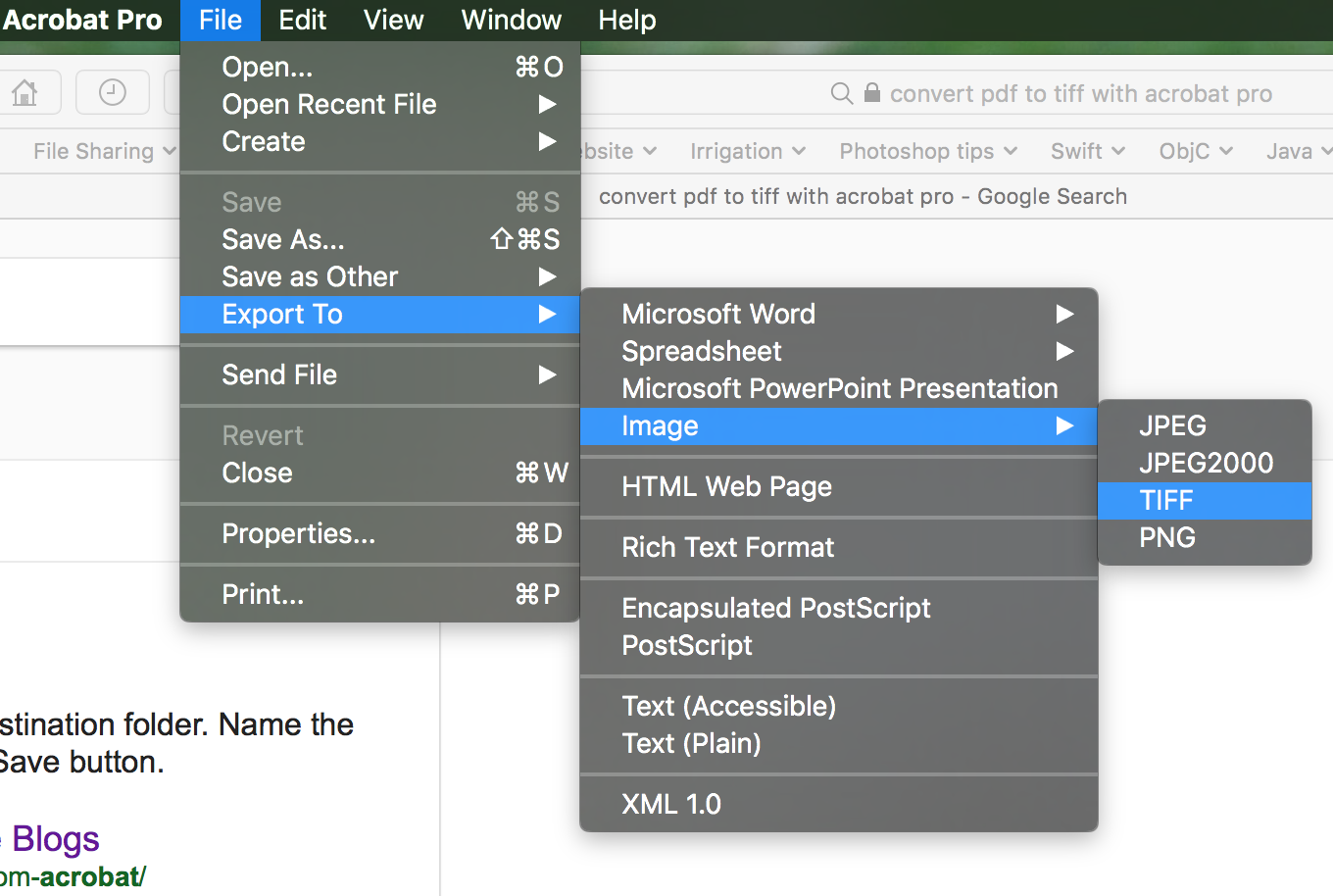This screenshot has width=1333, height=896.
Task: Open the Photoshop tips bookmarks dropdown
Action: coord(927,151)
